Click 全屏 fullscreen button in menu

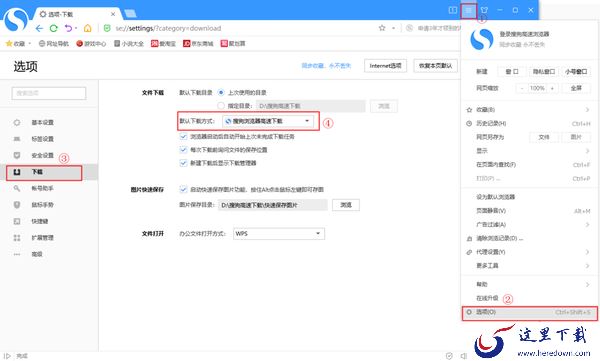[x=576, y=88]
